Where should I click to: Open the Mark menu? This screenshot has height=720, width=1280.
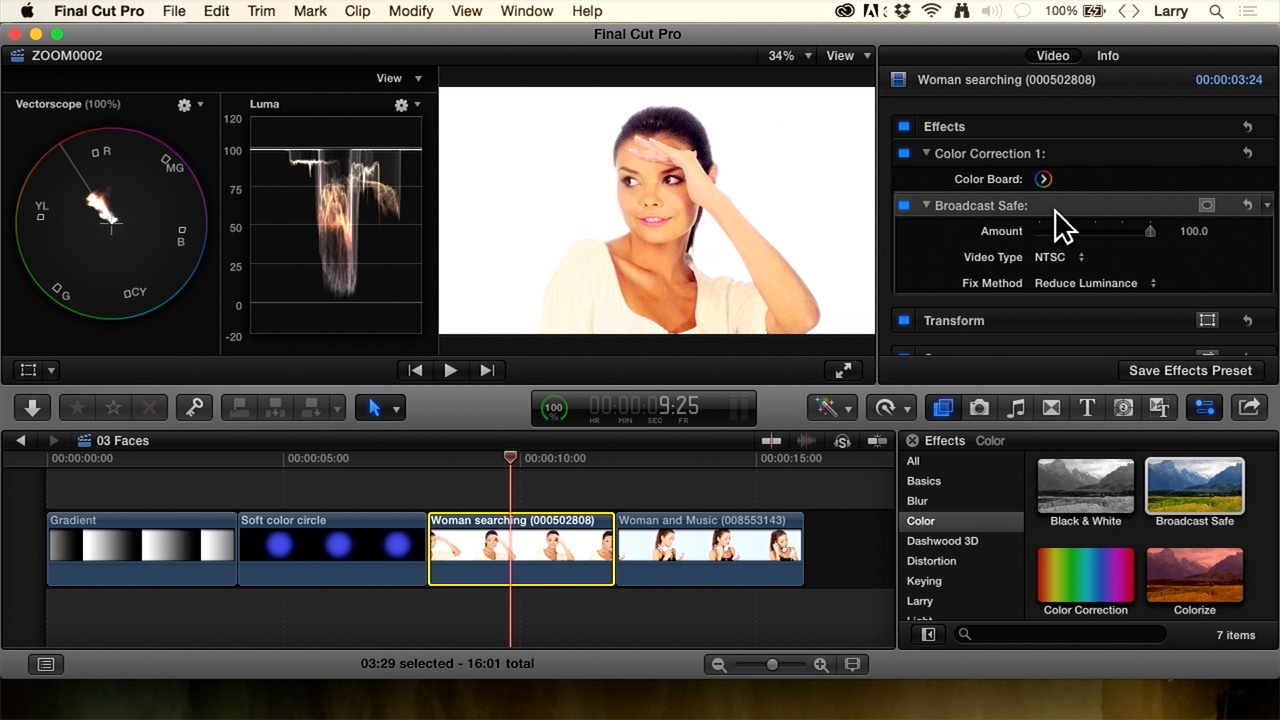click(310, 11)
